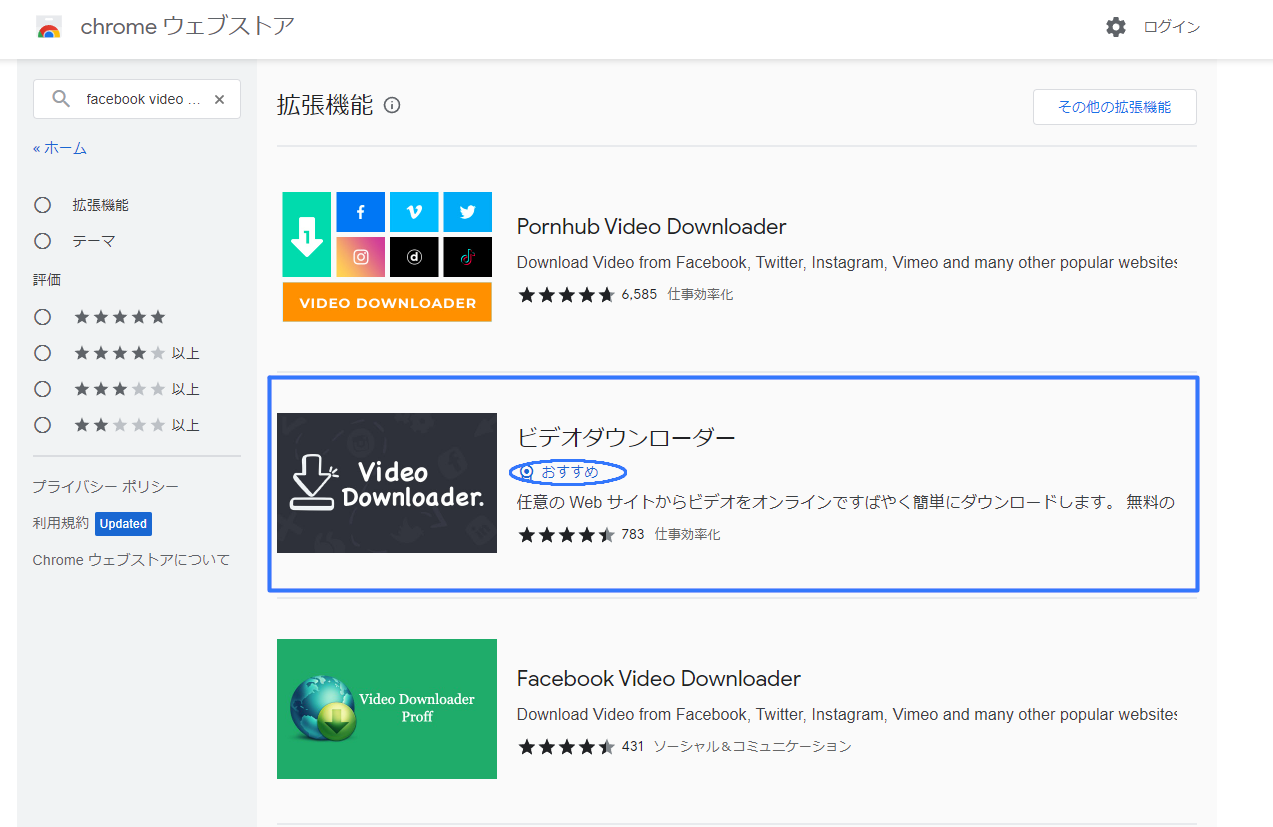Clear the search with the X icon
The height and width of the screenshot is (827, 1273).
[x=220, y=99]
